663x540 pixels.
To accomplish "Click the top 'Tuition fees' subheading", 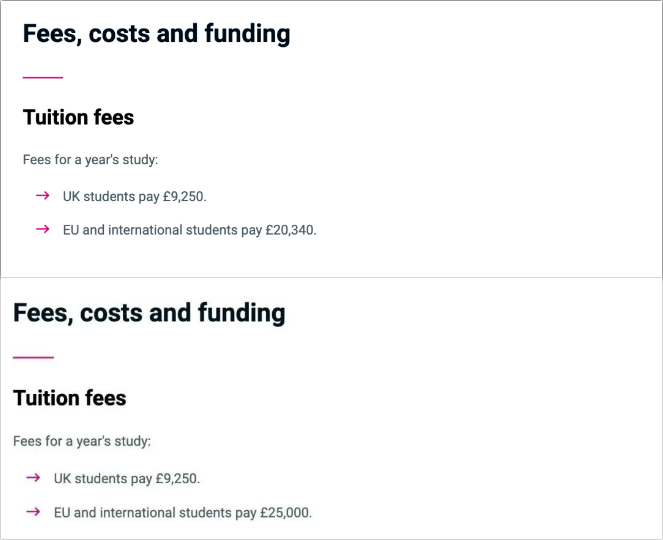I will (78, 117).
